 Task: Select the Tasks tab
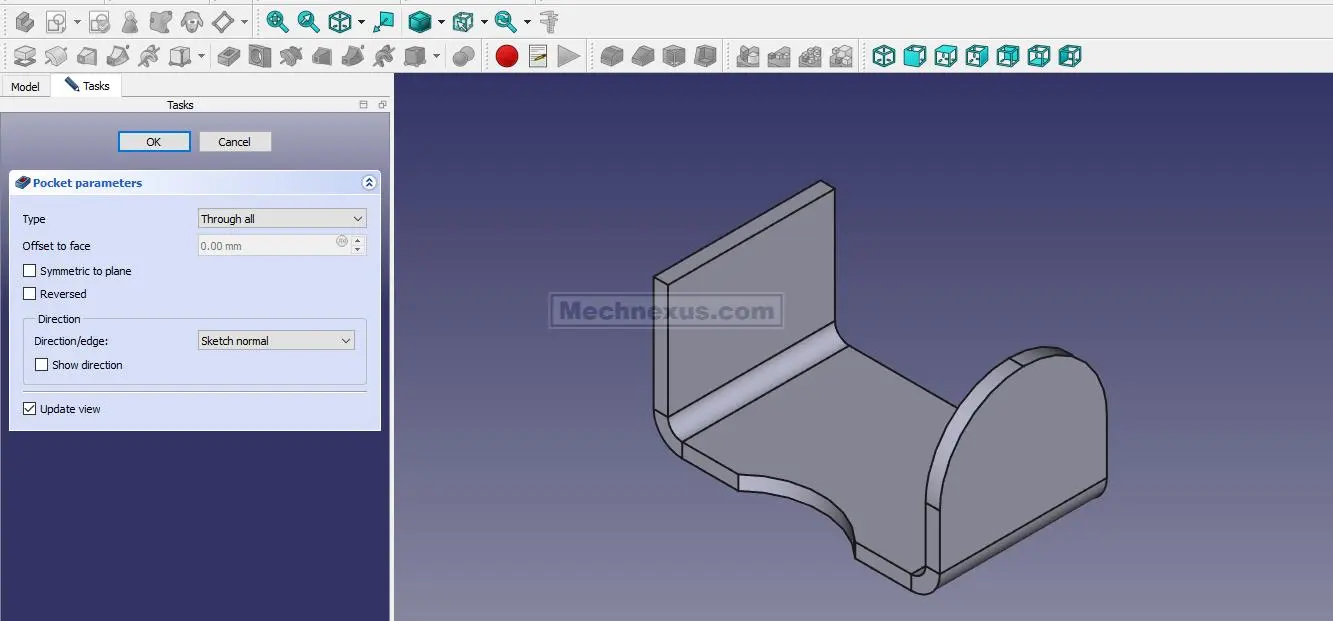tap(87, 86)
